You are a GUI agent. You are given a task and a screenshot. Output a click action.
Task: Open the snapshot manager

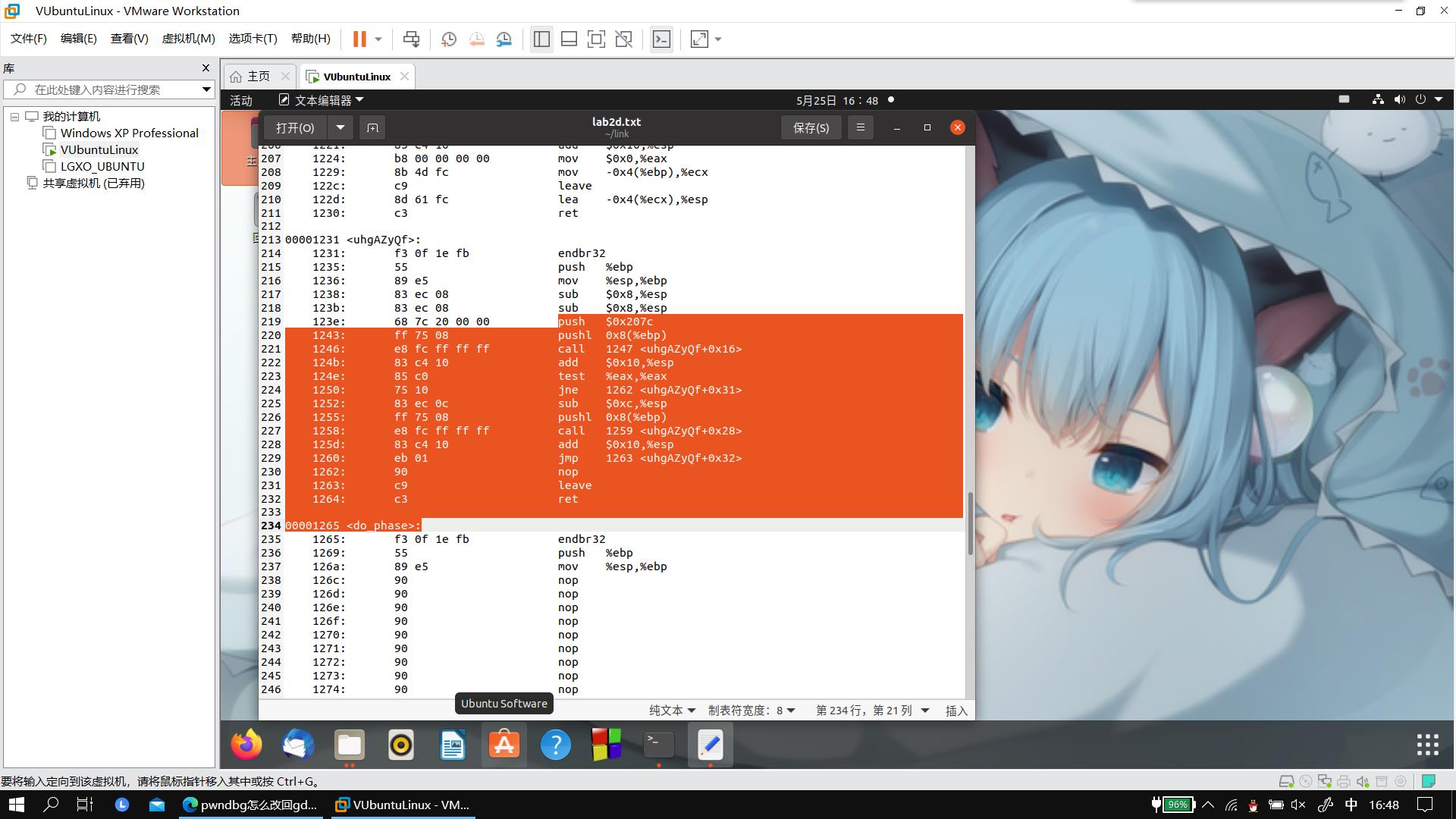(x=504, y=39)
